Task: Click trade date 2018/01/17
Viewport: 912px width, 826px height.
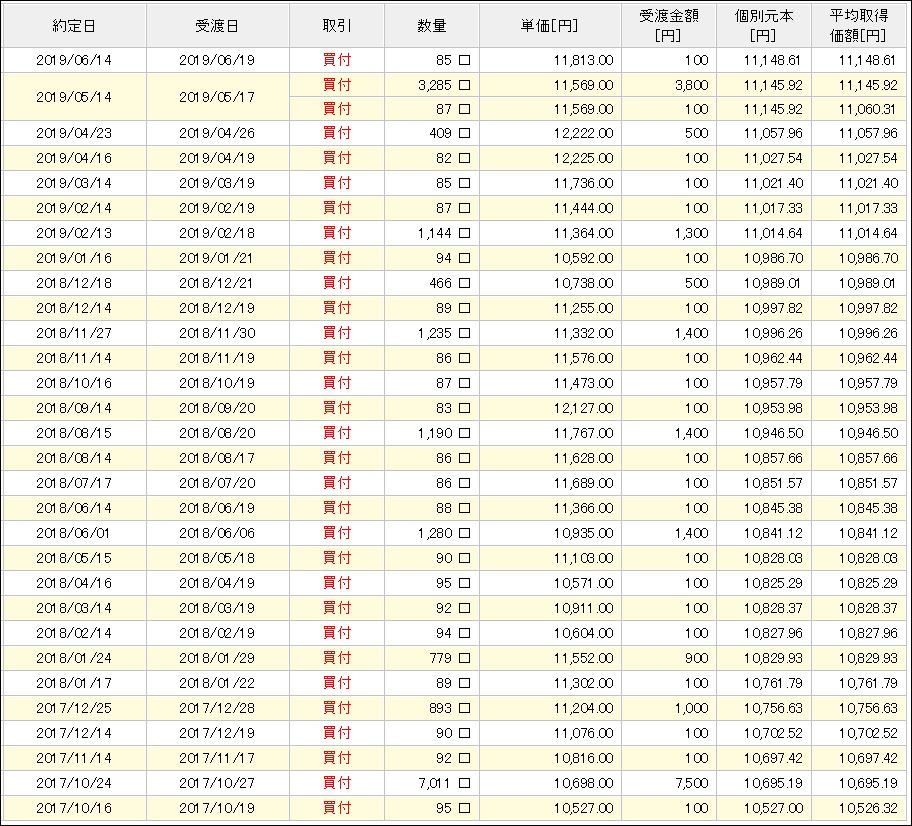Action: coord(74,683)
